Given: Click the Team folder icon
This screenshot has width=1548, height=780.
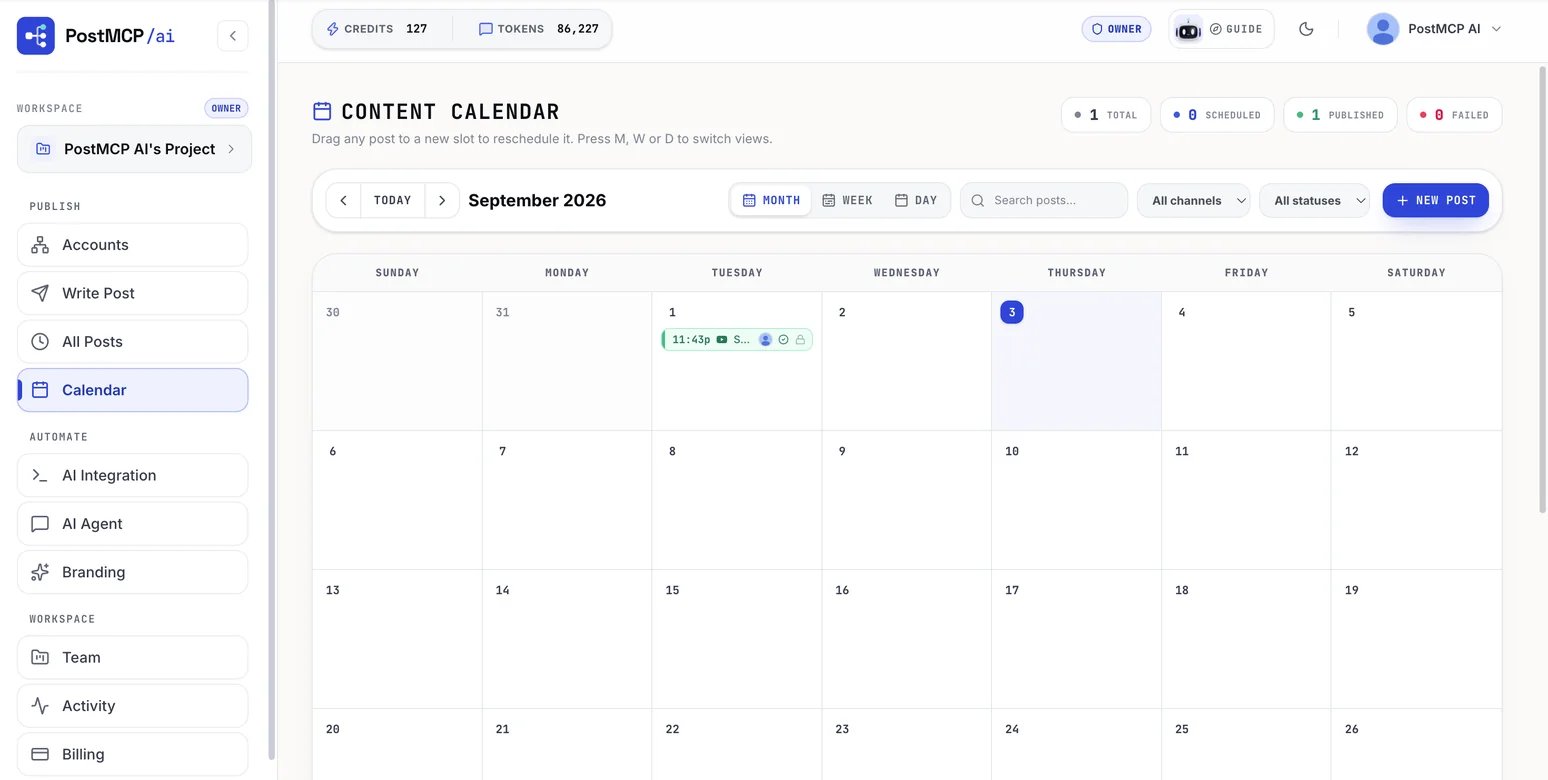Looking at the screenshot, I should pos(40,658).
